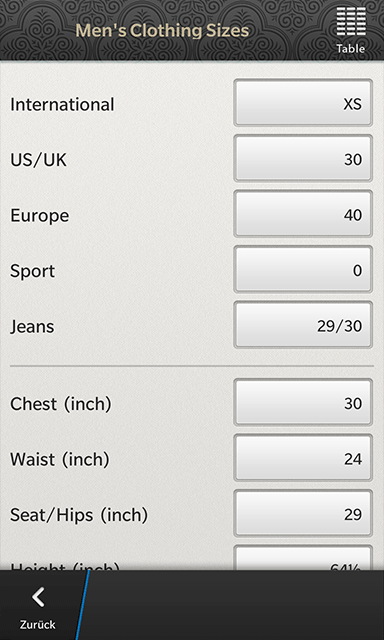
Task: Click the Chest (inch) value box
Action: pos(303,402)
